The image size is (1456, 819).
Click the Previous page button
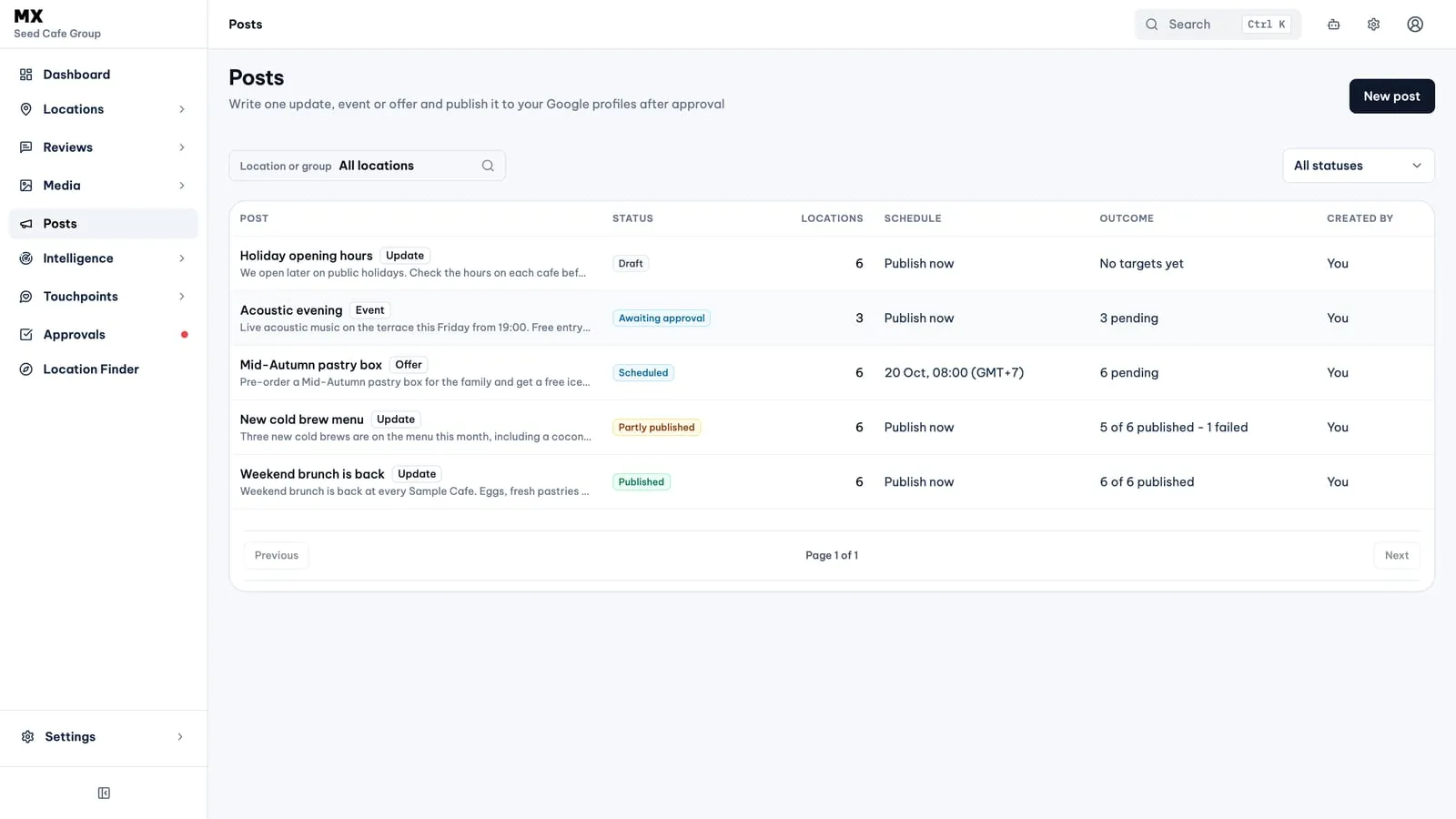(x=277, y=556)
